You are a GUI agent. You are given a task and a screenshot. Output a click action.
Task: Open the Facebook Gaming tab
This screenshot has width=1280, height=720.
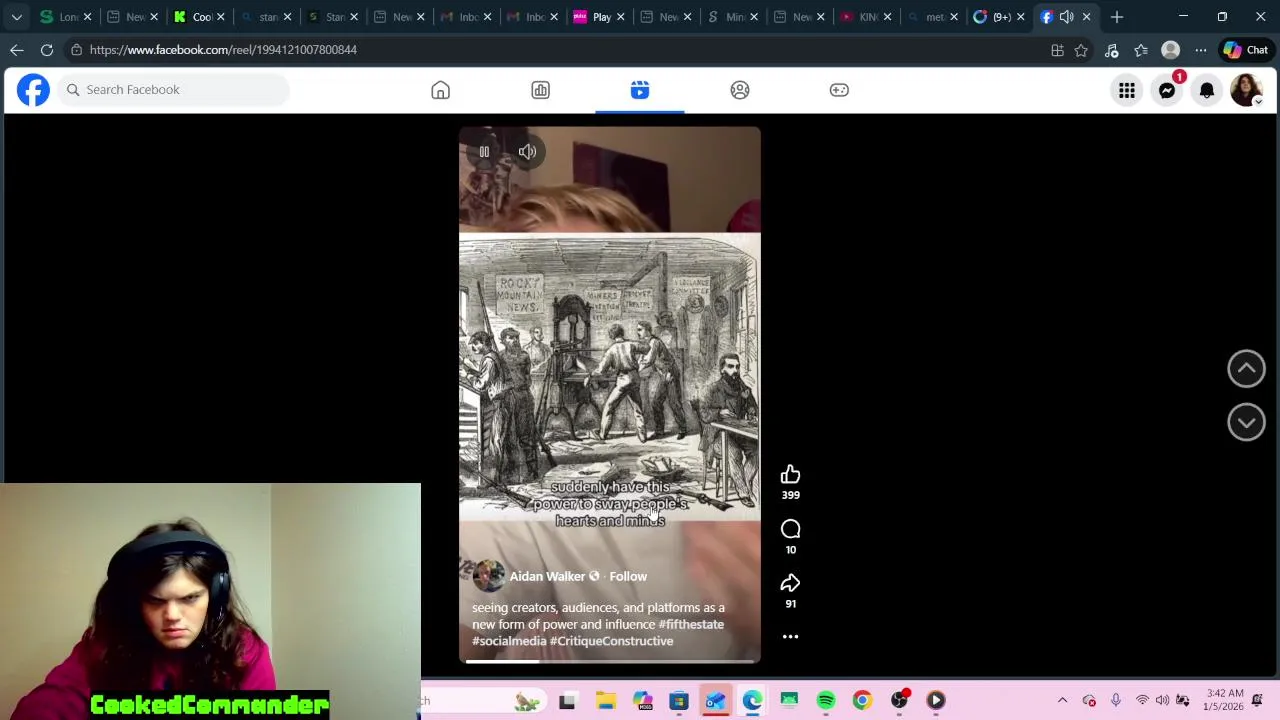pos(839,90)
